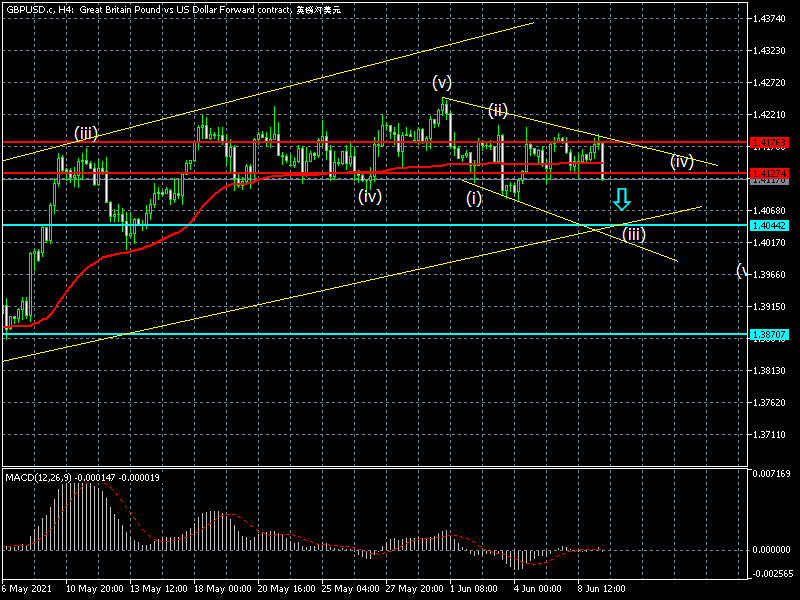Viewport: 800px width, 600px height.
Task: Select the (iv) label ending the descending yellow trendline
Action: pos(682,162)
